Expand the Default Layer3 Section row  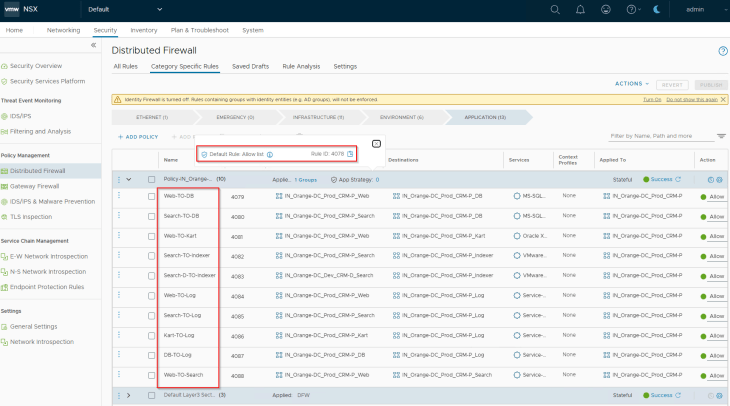click(129, 395)
